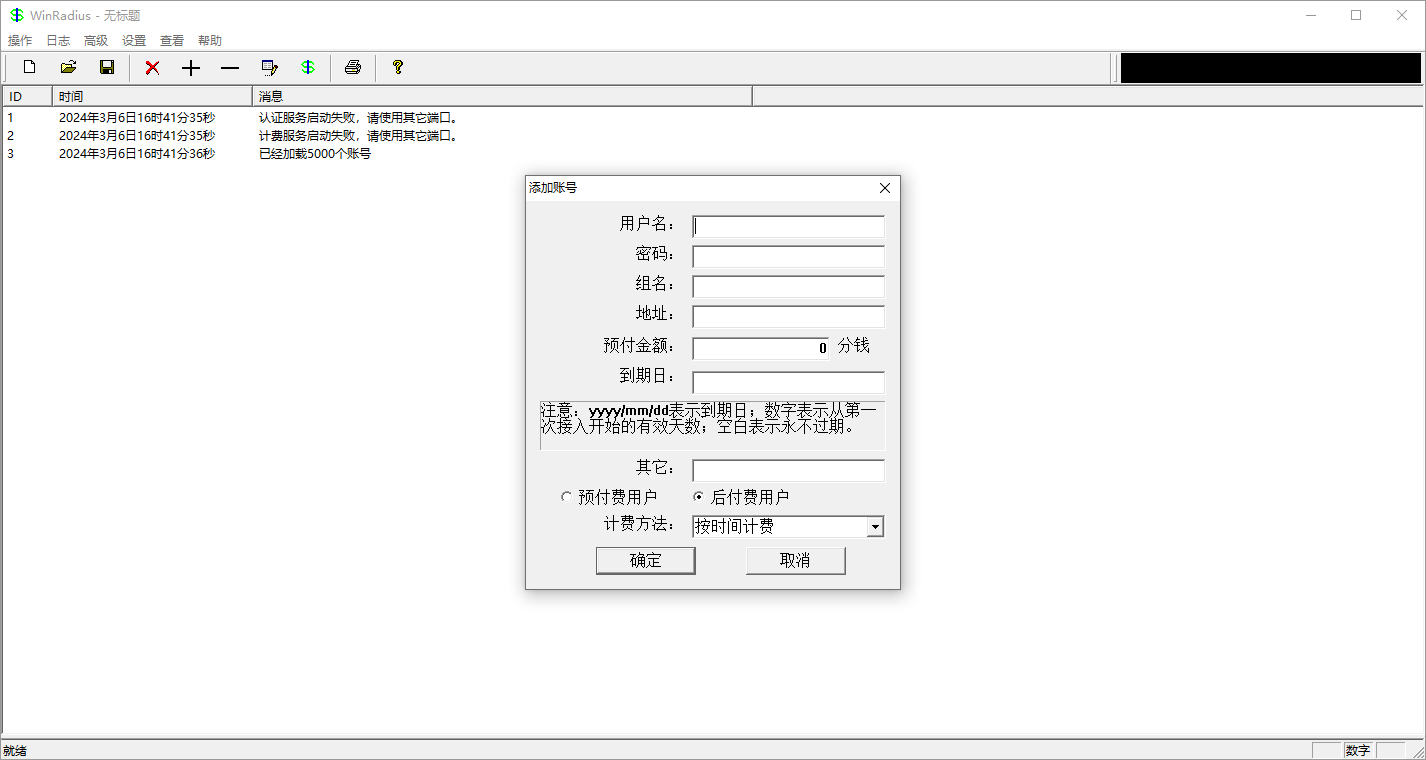Click into the 组名 input field
The image size is (1426, 760).
click(x=789, y=286)
